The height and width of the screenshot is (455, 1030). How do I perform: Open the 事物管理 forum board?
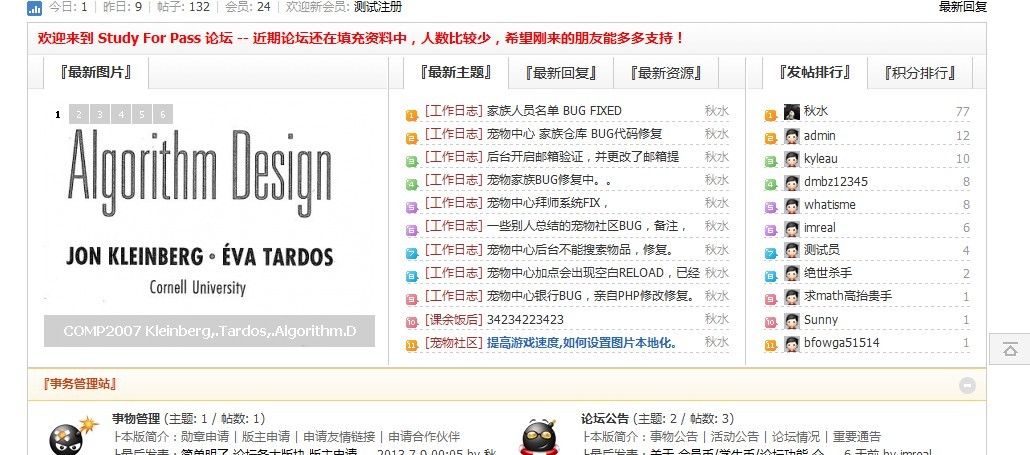point(136,419)
